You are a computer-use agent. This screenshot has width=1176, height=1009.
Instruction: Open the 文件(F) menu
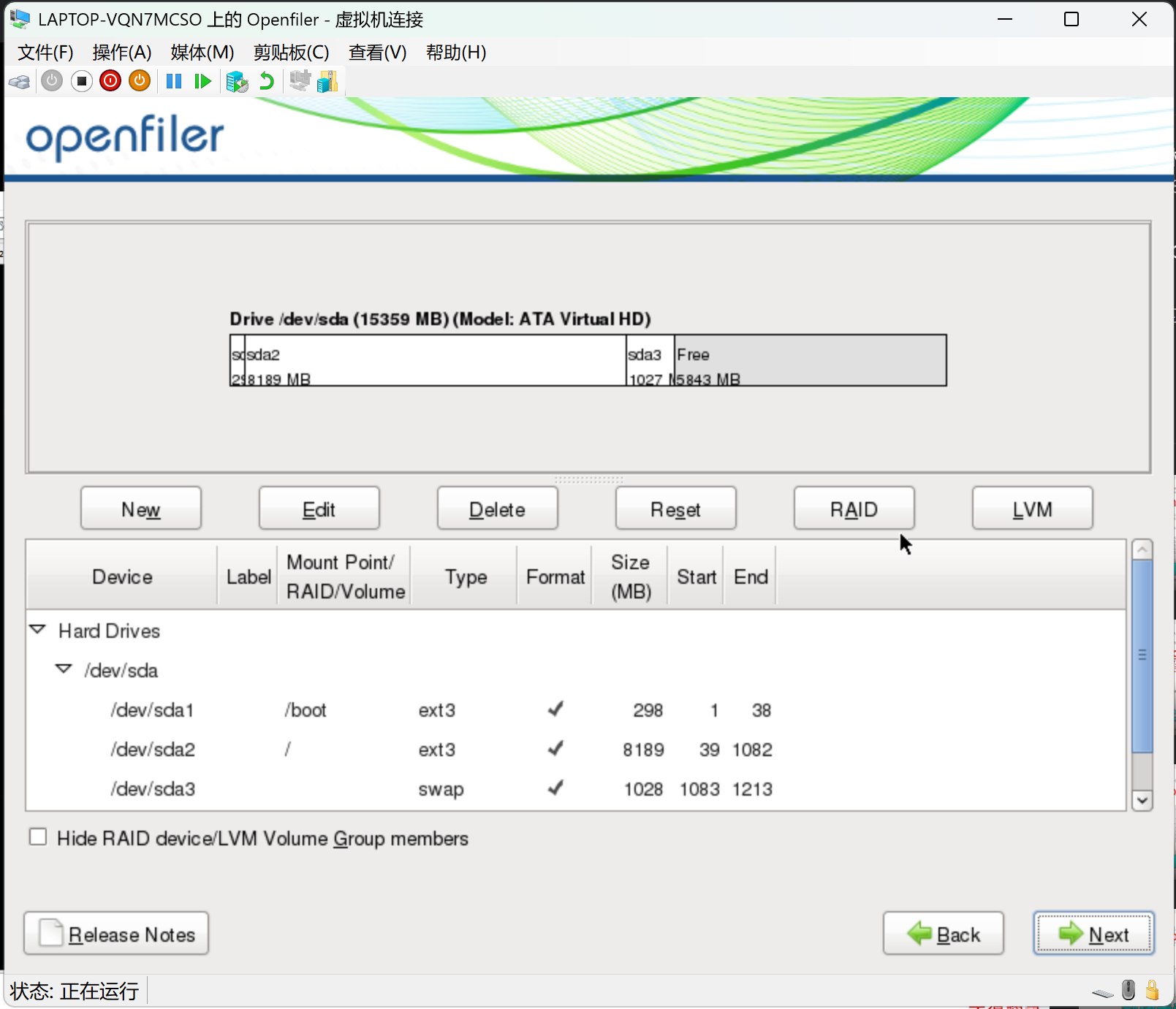point(45,53)
